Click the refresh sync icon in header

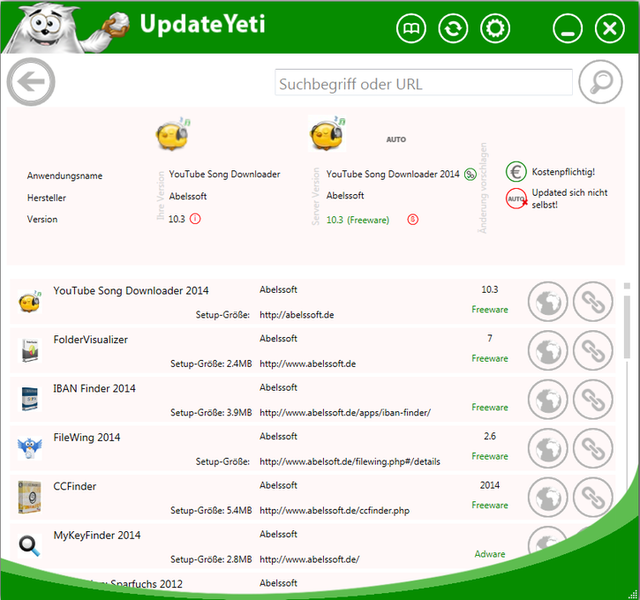pyautogui.click(x=453, y=29)
